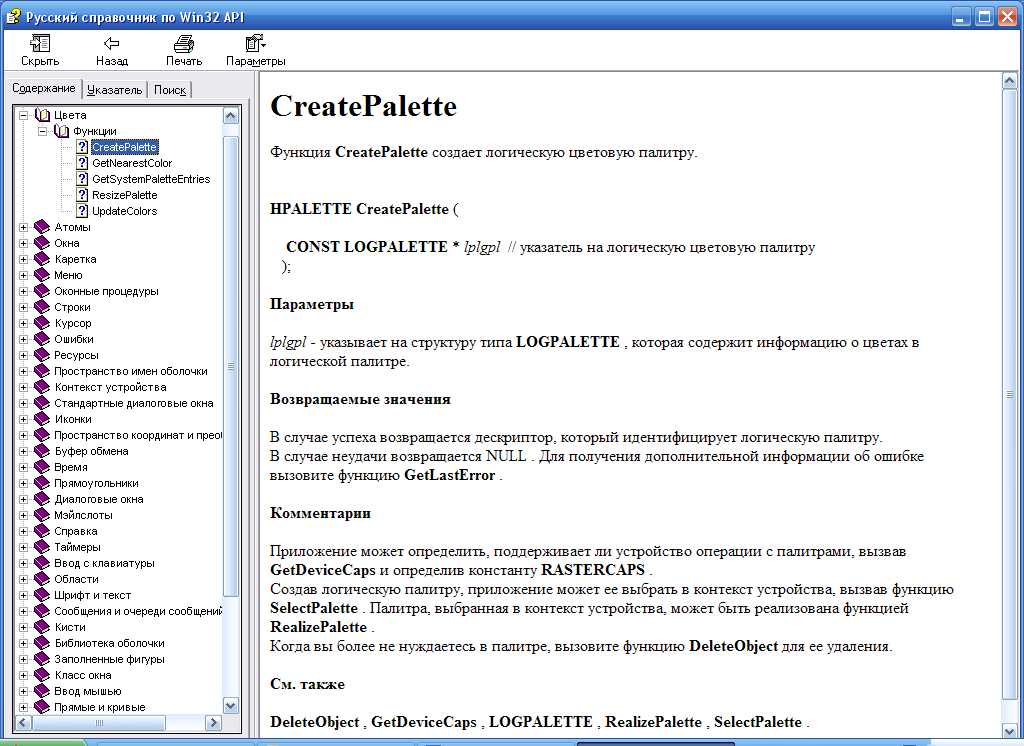Expand the Каретка node
1024x746 pixels.
[x=24, y=259]
